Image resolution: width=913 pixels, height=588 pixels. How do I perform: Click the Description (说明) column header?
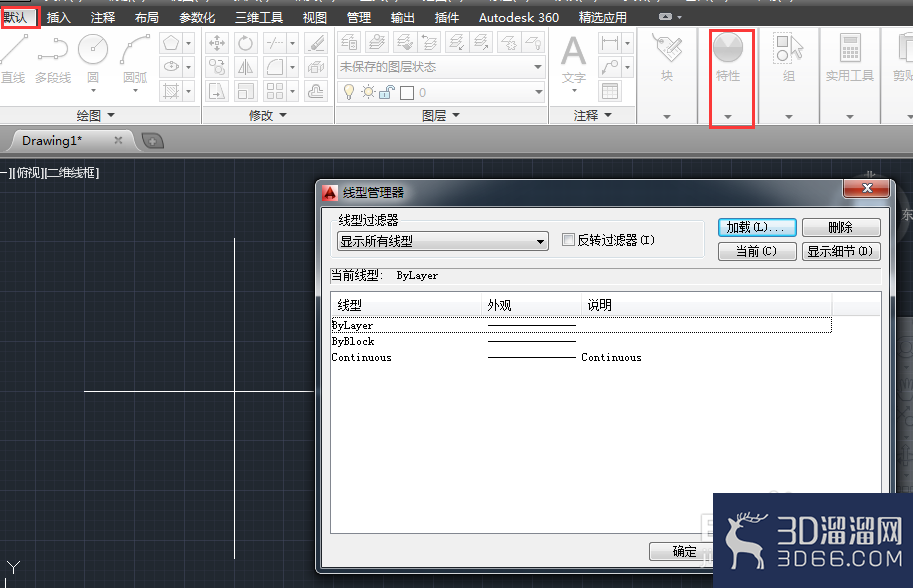(706, 304)
